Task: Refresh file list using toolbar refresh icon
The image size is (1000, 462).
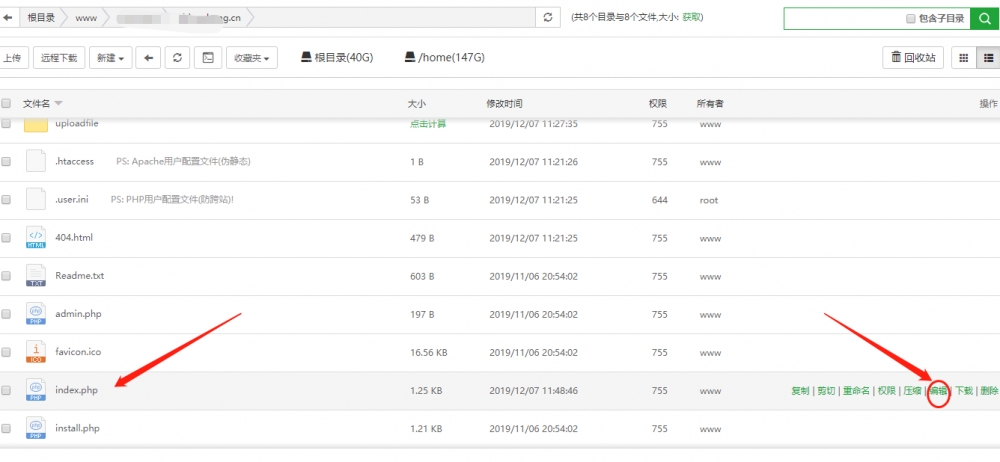Action: click(177, 58)
